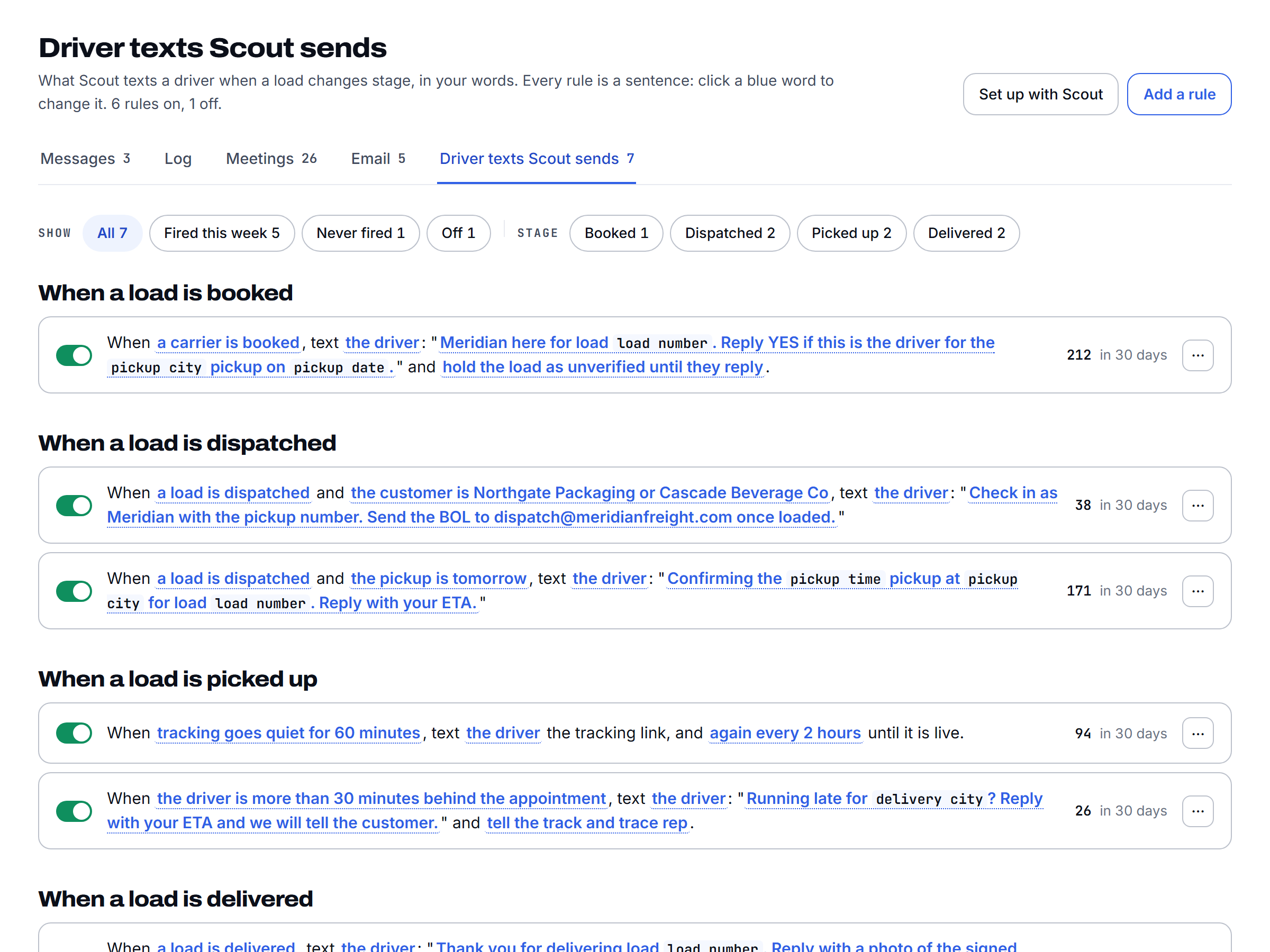
Task: Switch off the 30 minutes behind rule
Action: [74, 811]
